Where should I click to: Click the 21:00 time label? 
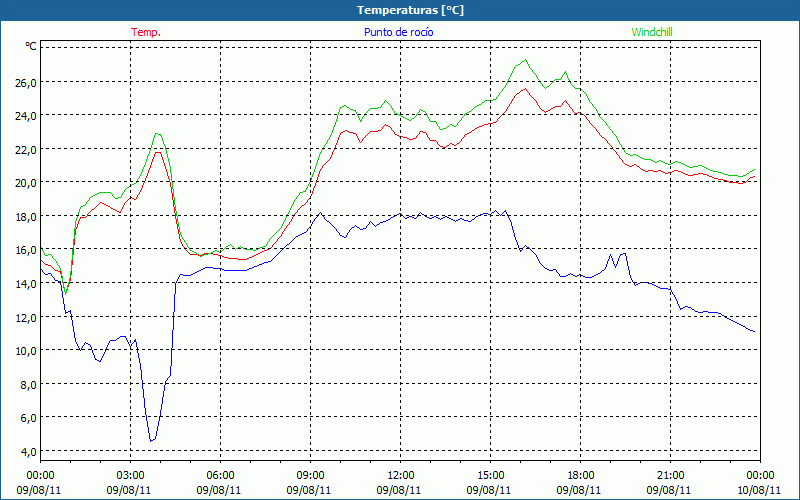[x=670, y=476]
